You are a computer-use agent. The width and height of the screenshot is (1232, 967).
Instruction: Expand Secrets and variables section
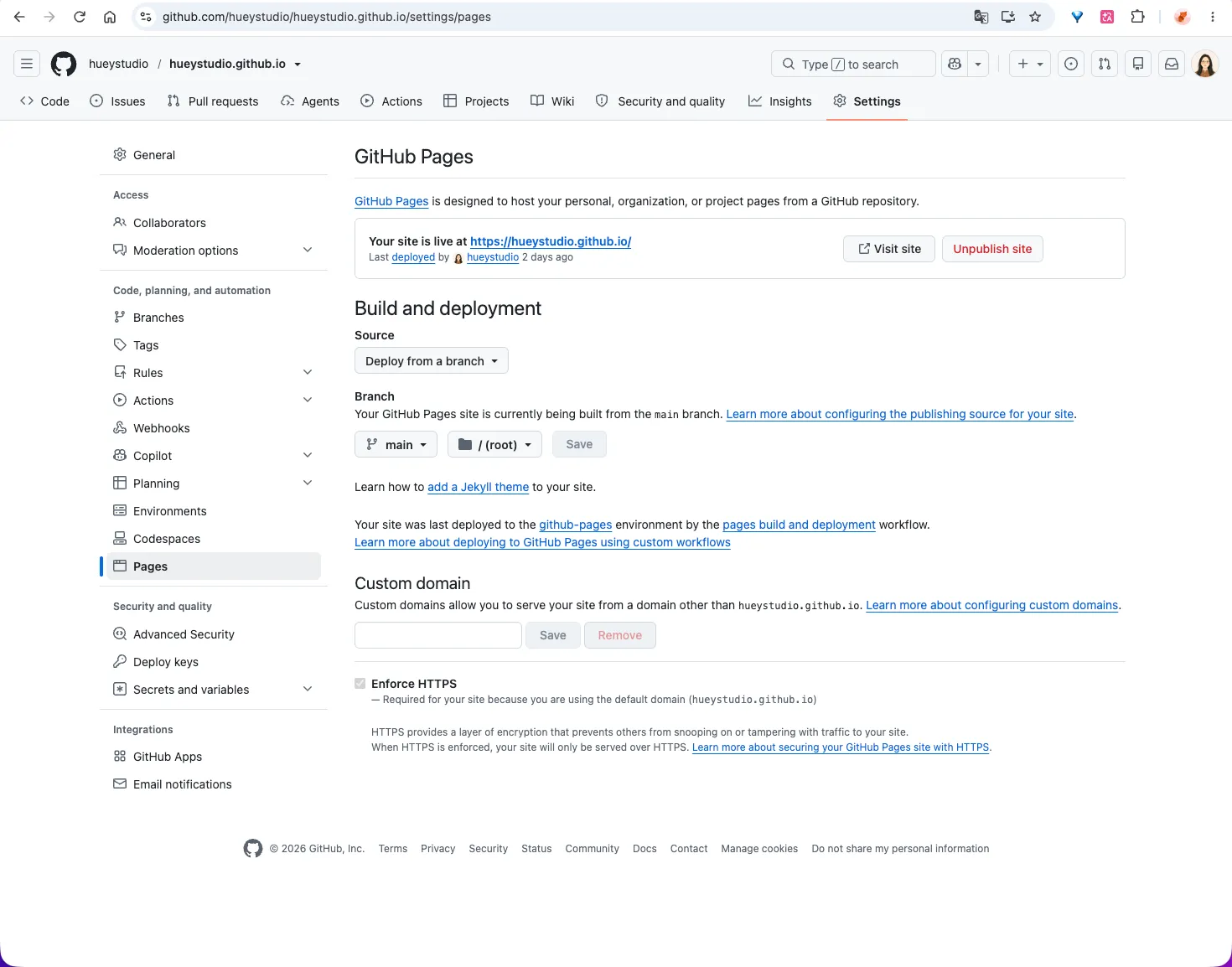[308, 690]
